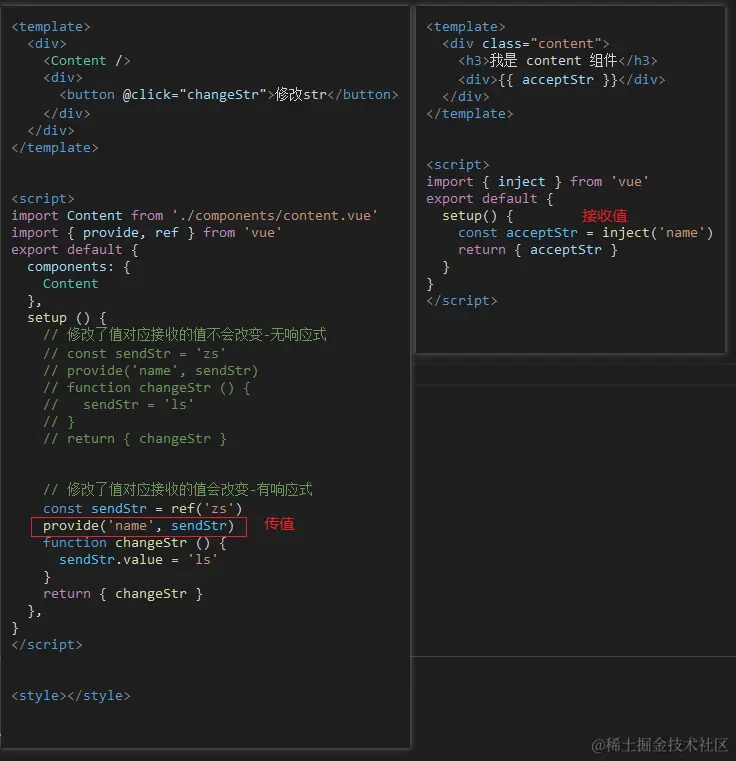Click the closing "</template>" tag in left pane
This screenshot has width=736, height=761.
[x=55, y=148]
